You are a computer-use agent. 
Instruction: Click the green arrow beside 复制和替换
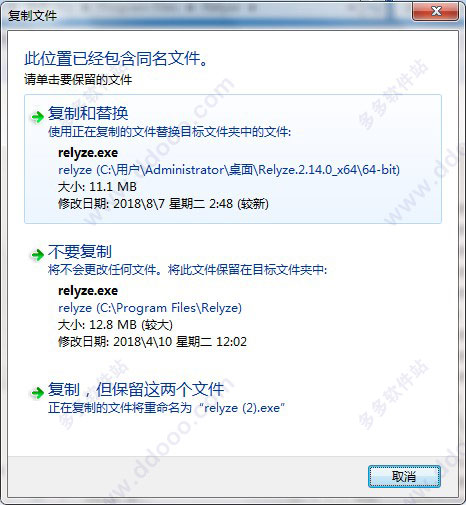point(37,117)
